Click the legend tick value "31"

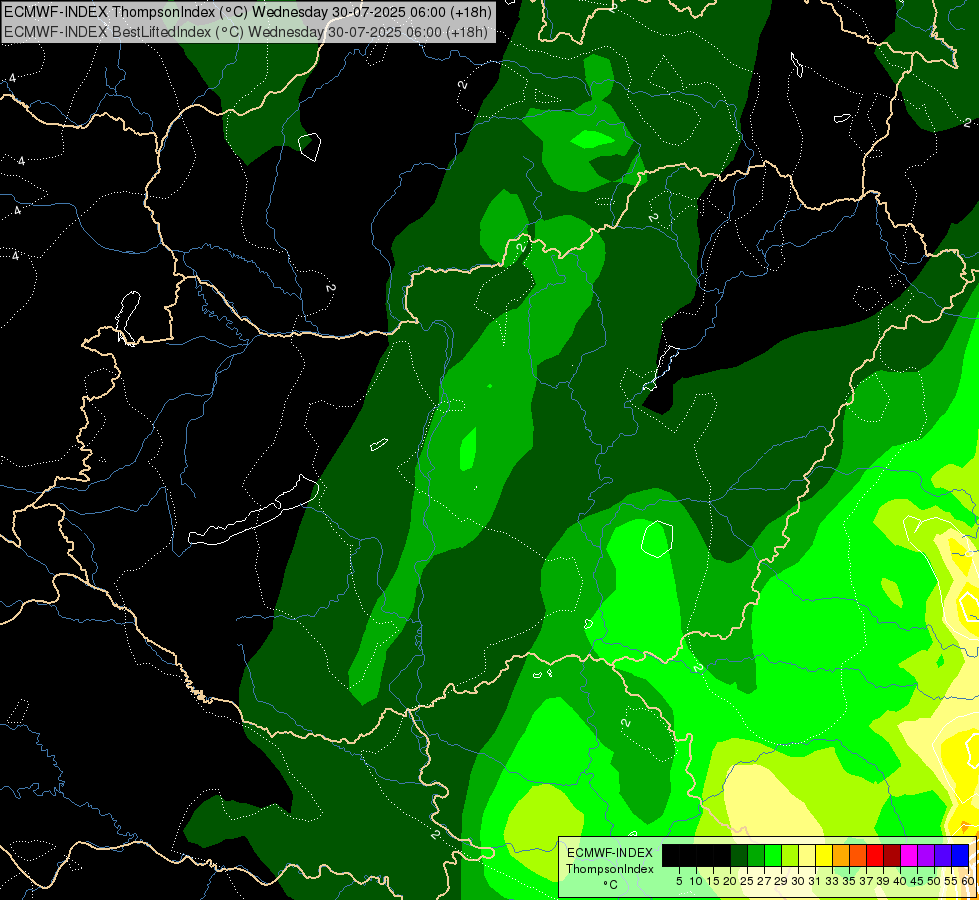[815, 881]
